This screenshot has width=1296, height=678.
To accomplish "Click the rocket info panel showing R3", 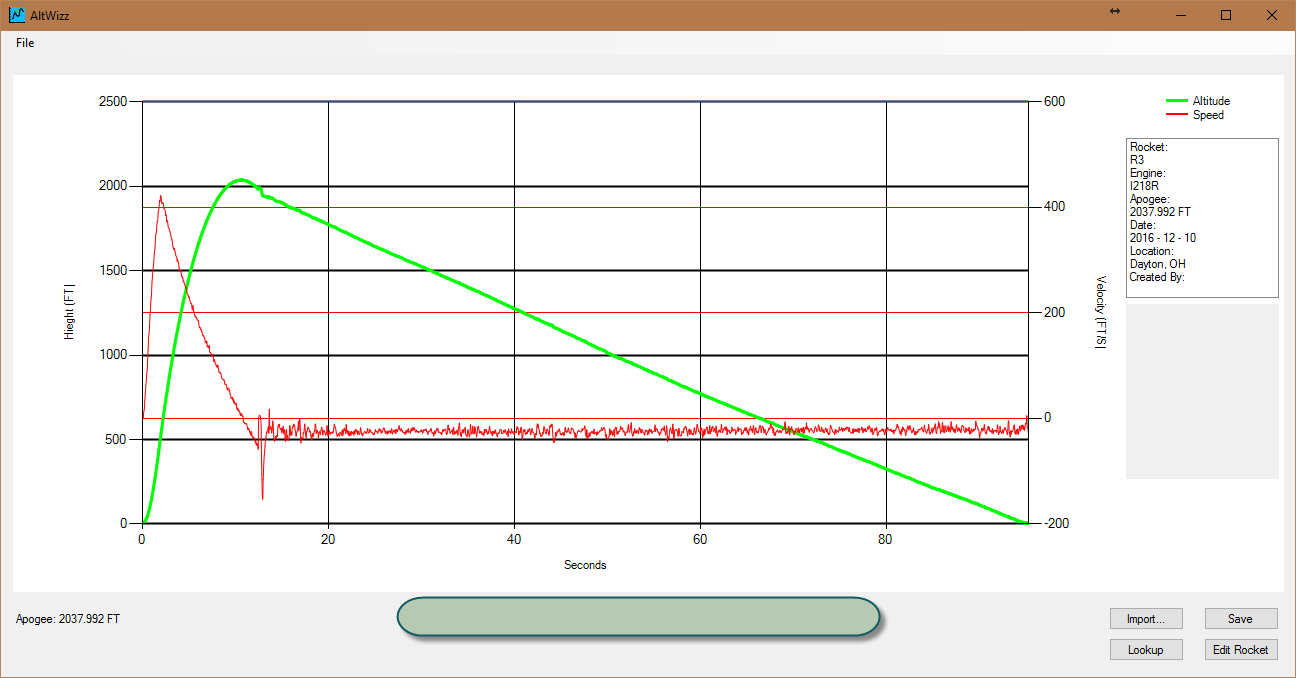I will (x=1201, y=220).
